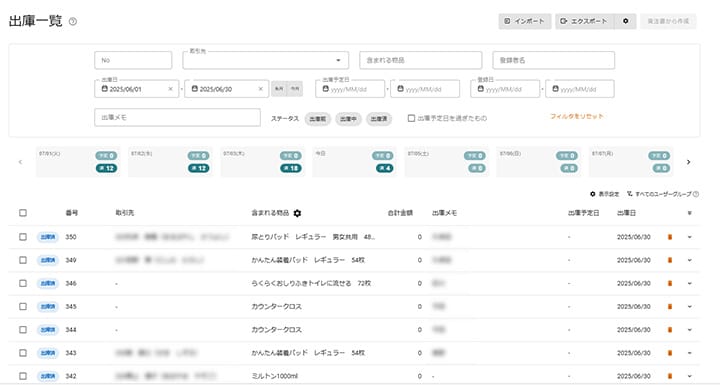720x385 pixels.
Task: Go to previous week in date strip
Action: pyautogui.click(x=20, y=162)
